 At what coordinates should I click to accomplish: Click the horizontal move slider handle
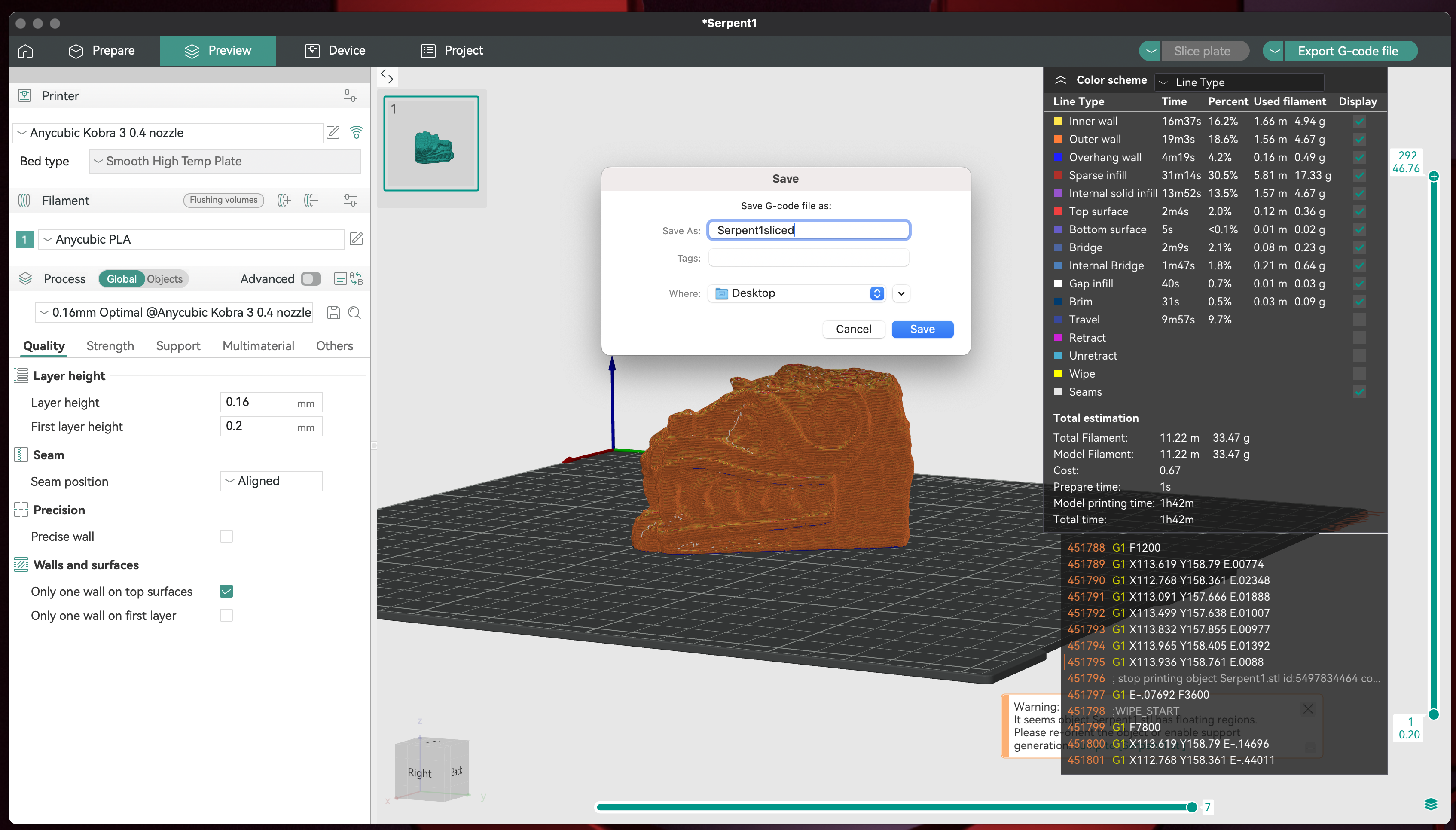[x=1191, y=807]
